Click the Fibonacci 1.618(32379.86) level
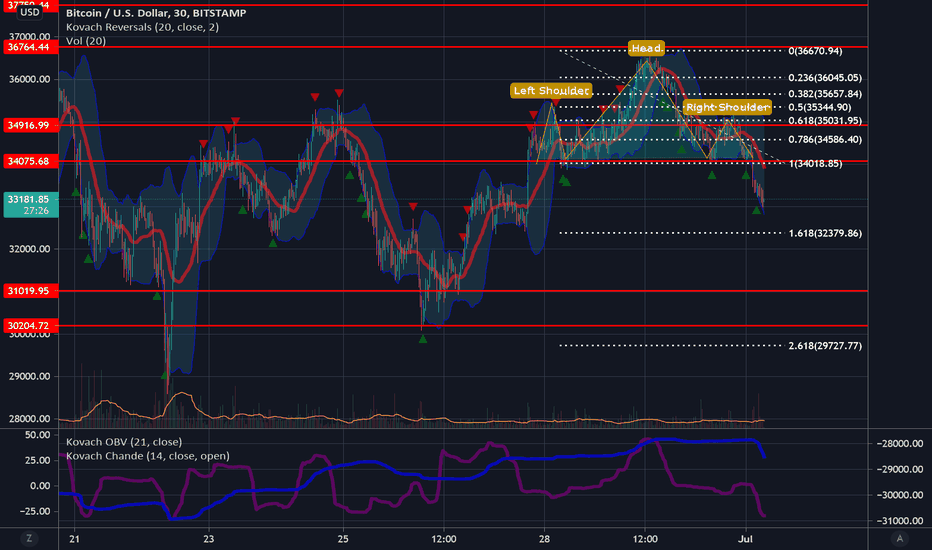This screenshot has width=932, height=550. [x=825, y=233]
